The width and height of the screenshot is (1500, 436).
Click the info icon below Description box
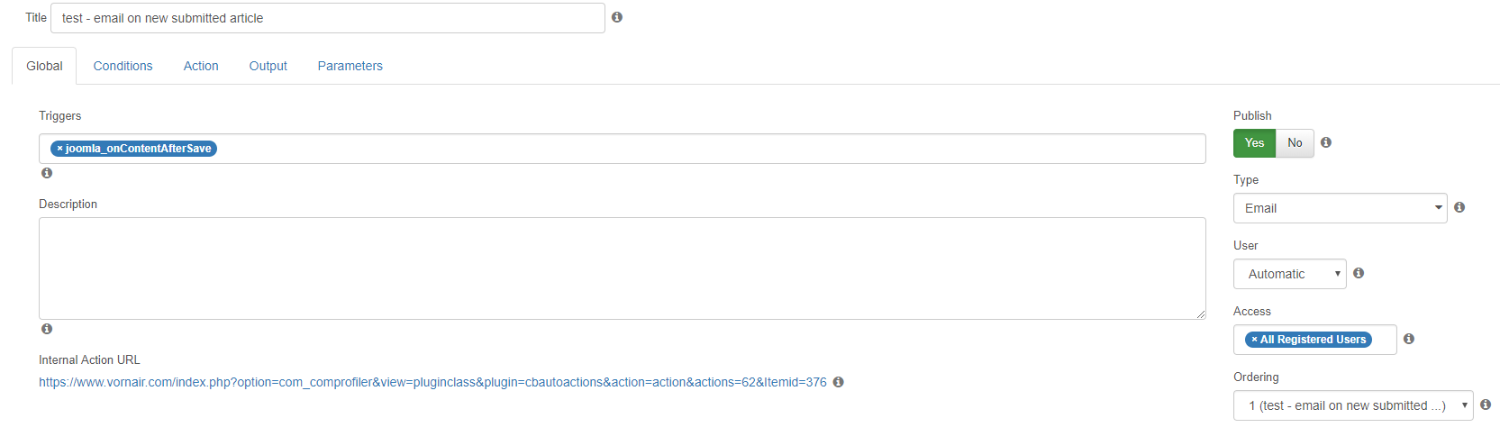pos(46,329)
